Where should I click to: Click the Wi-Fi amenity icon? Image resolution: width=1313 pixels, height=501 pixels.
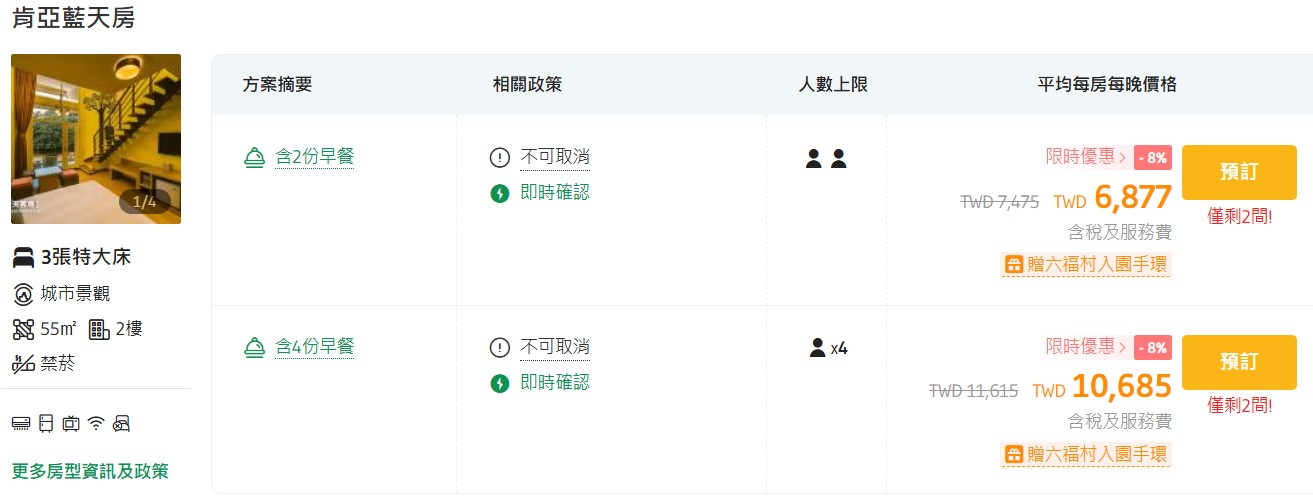(96, 423)
